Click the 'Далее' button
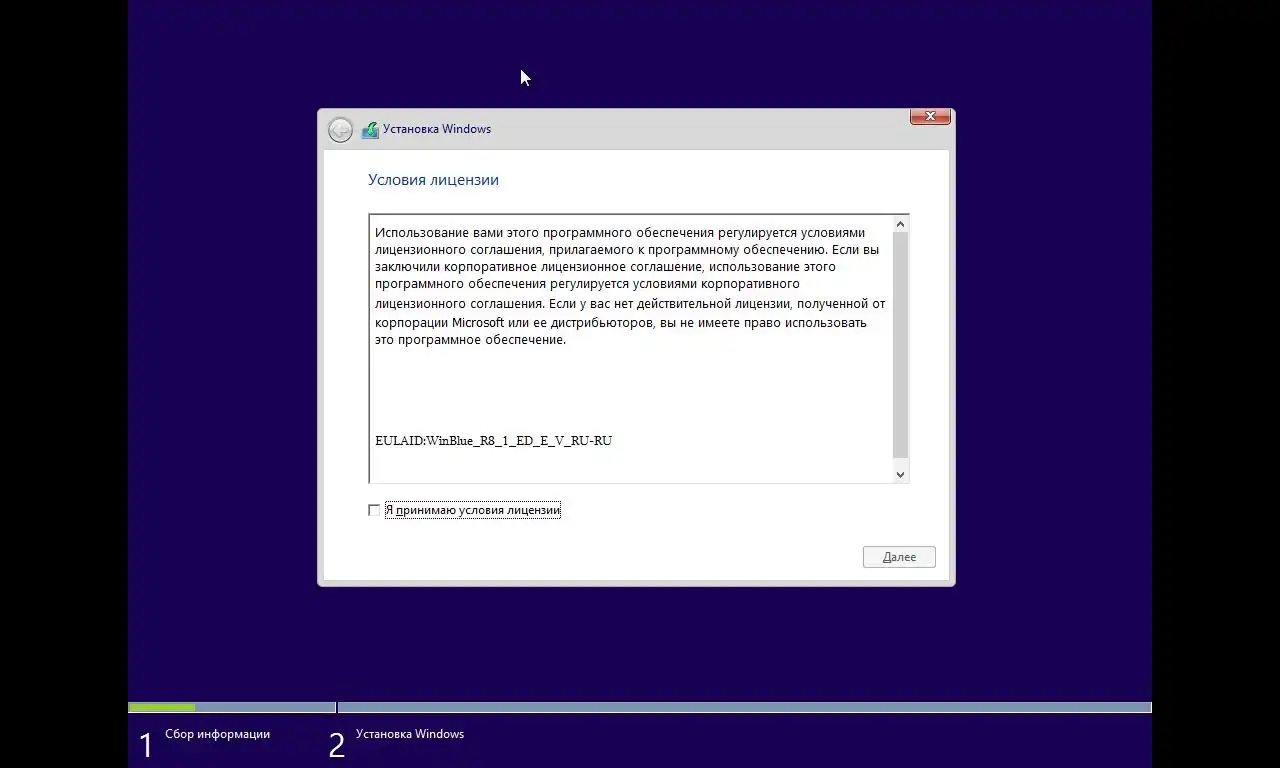The width and height of the screenshot is (1280, 768). pos(899,557)
